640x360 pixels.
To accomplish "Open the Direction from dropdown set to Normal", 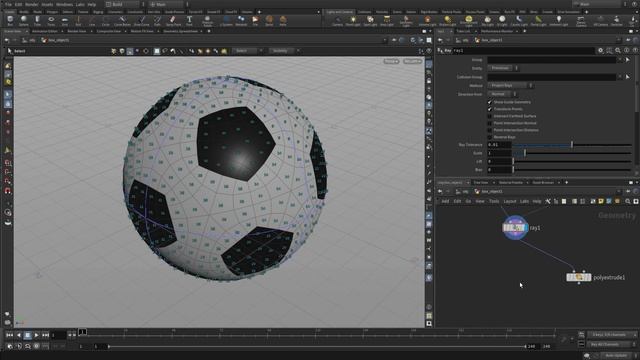I will pyautogui.click(x=502, y=94).
